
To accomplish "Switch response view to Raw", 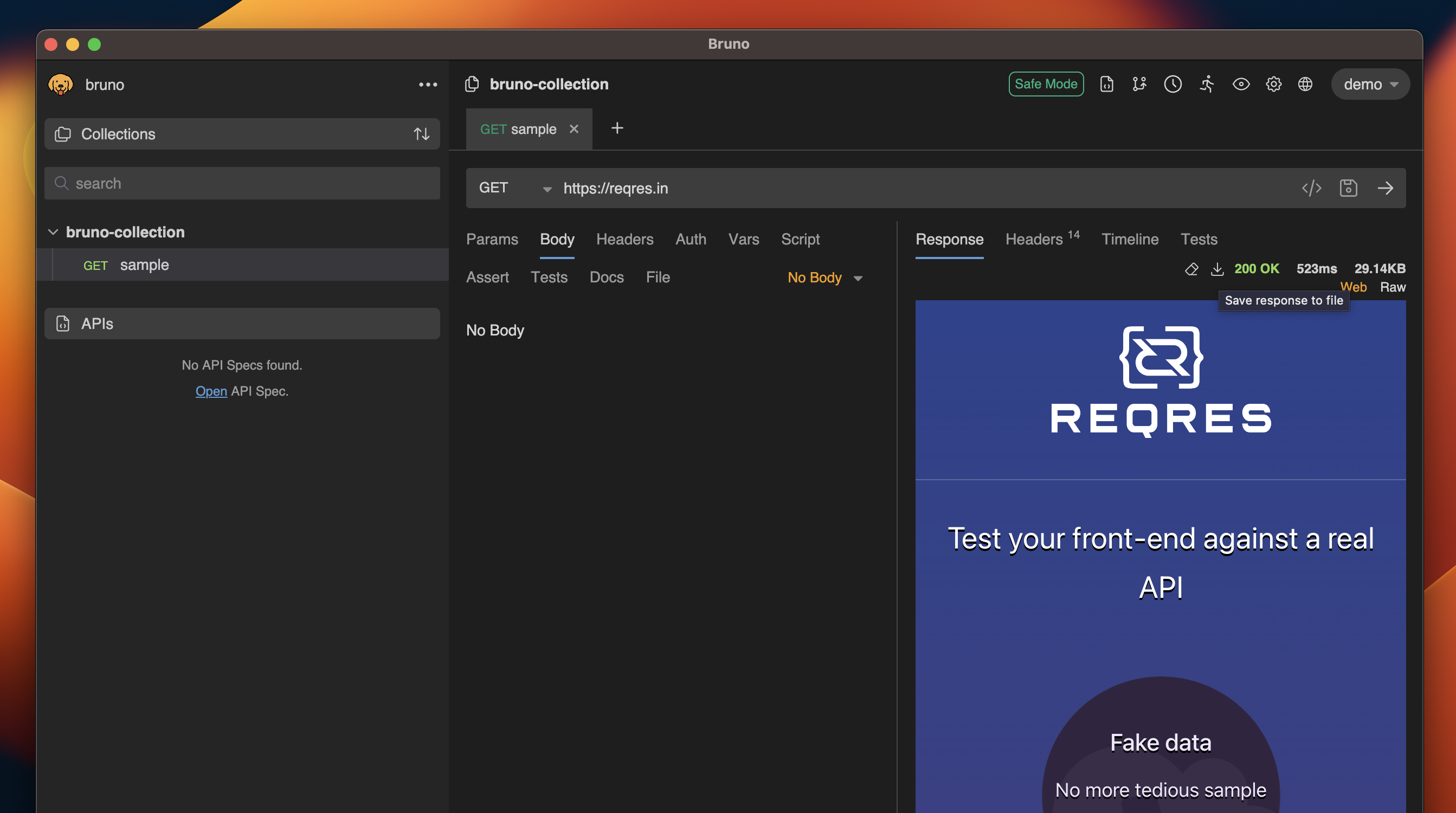I will tap(1393, 287).
